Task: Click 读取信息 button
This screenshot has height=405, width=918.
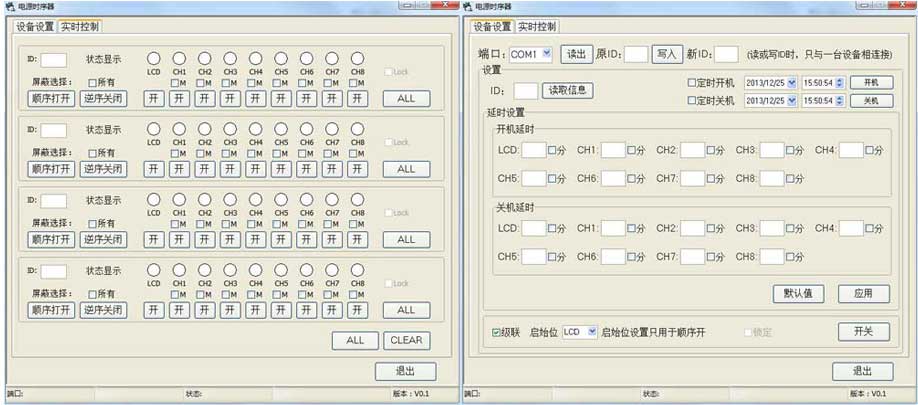Action: tap(567, 91)
